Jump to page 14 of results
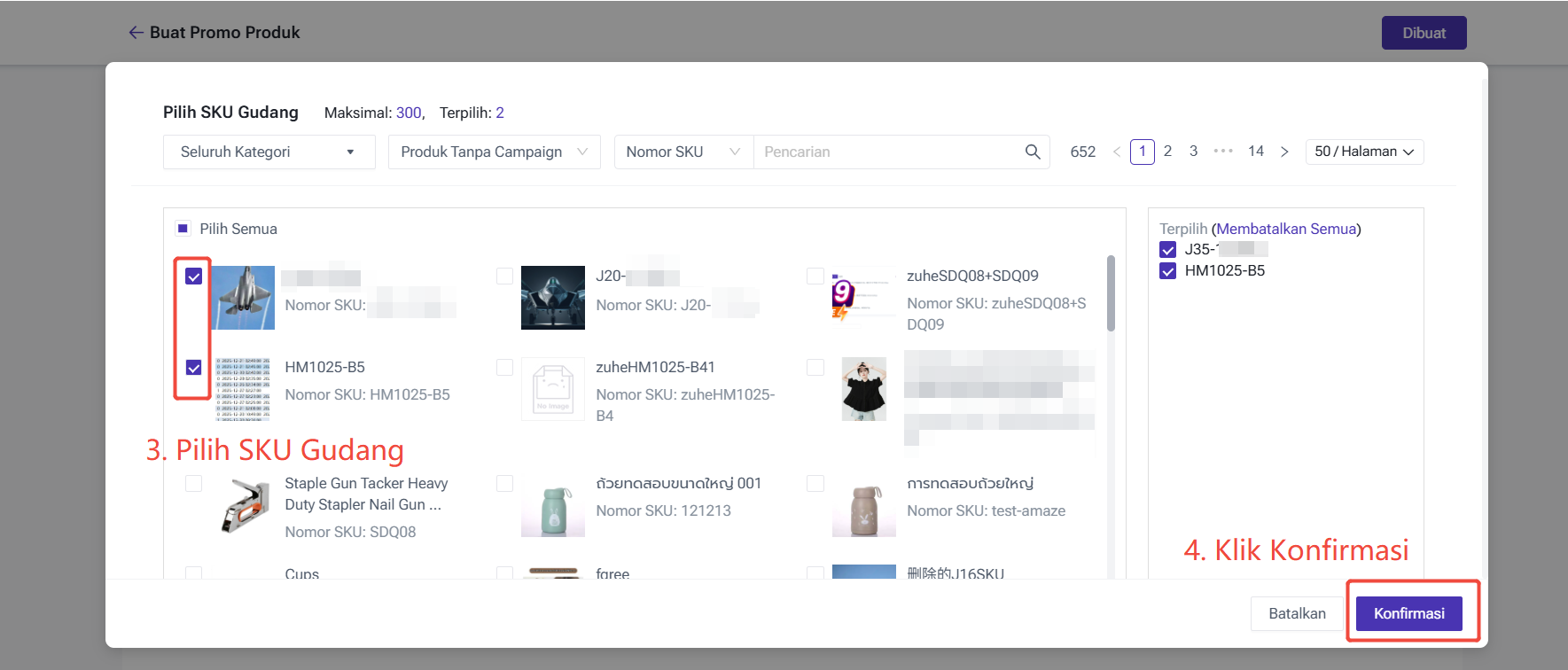 pos(1255,152)
